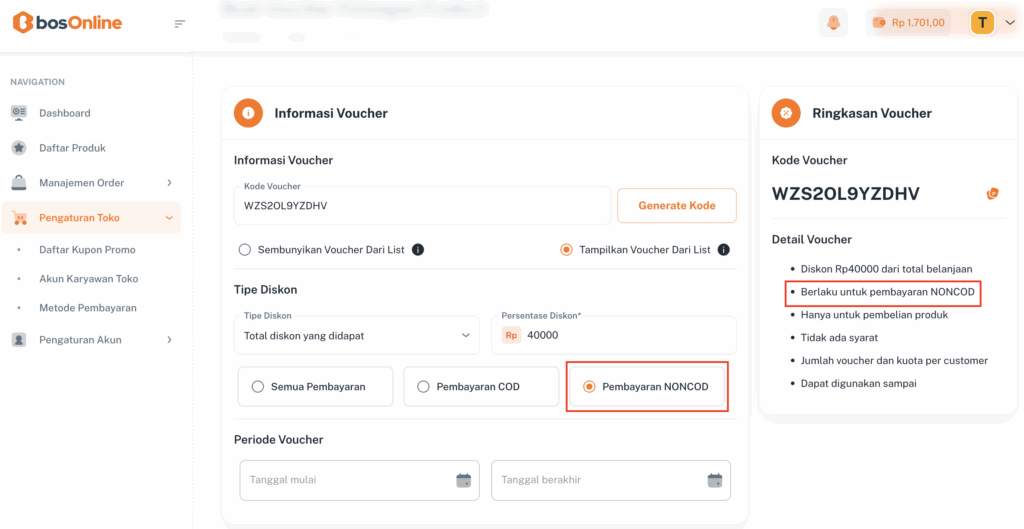
Task: Open Metode Pembayaran link
Action: [x=88, y=308]
